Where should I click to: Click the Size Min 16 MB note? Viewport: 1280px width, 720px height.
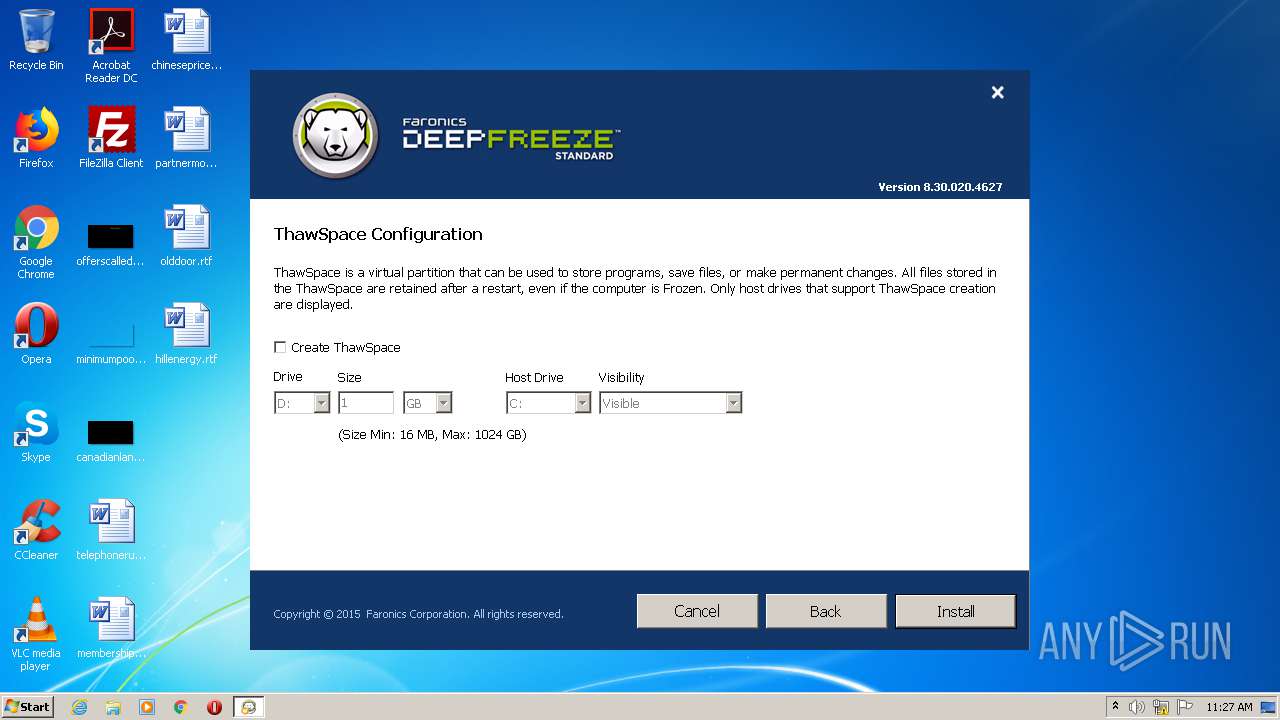(x=432, y=435)
